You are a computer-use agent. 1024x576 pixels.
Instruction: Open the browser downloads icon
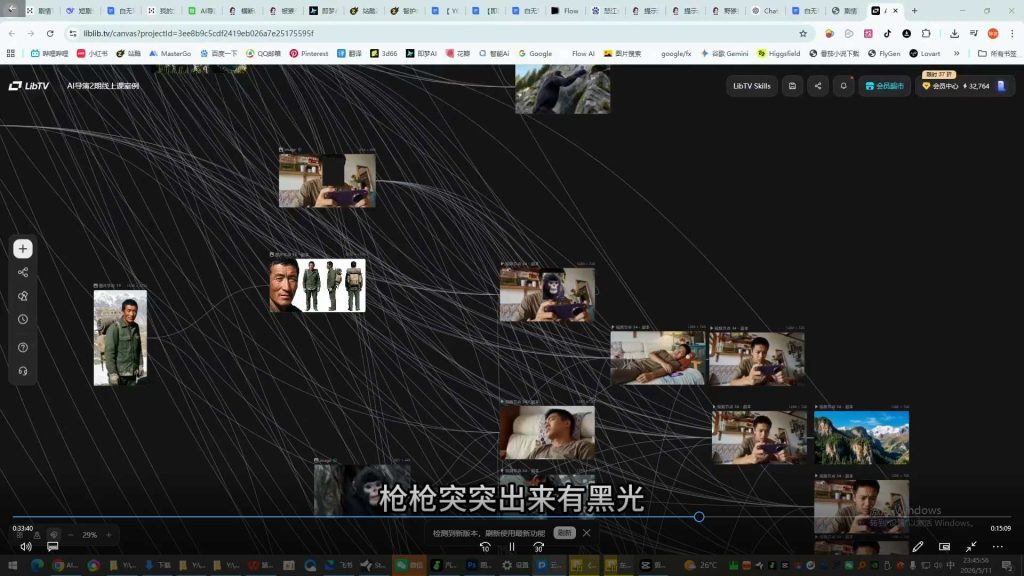954,33
